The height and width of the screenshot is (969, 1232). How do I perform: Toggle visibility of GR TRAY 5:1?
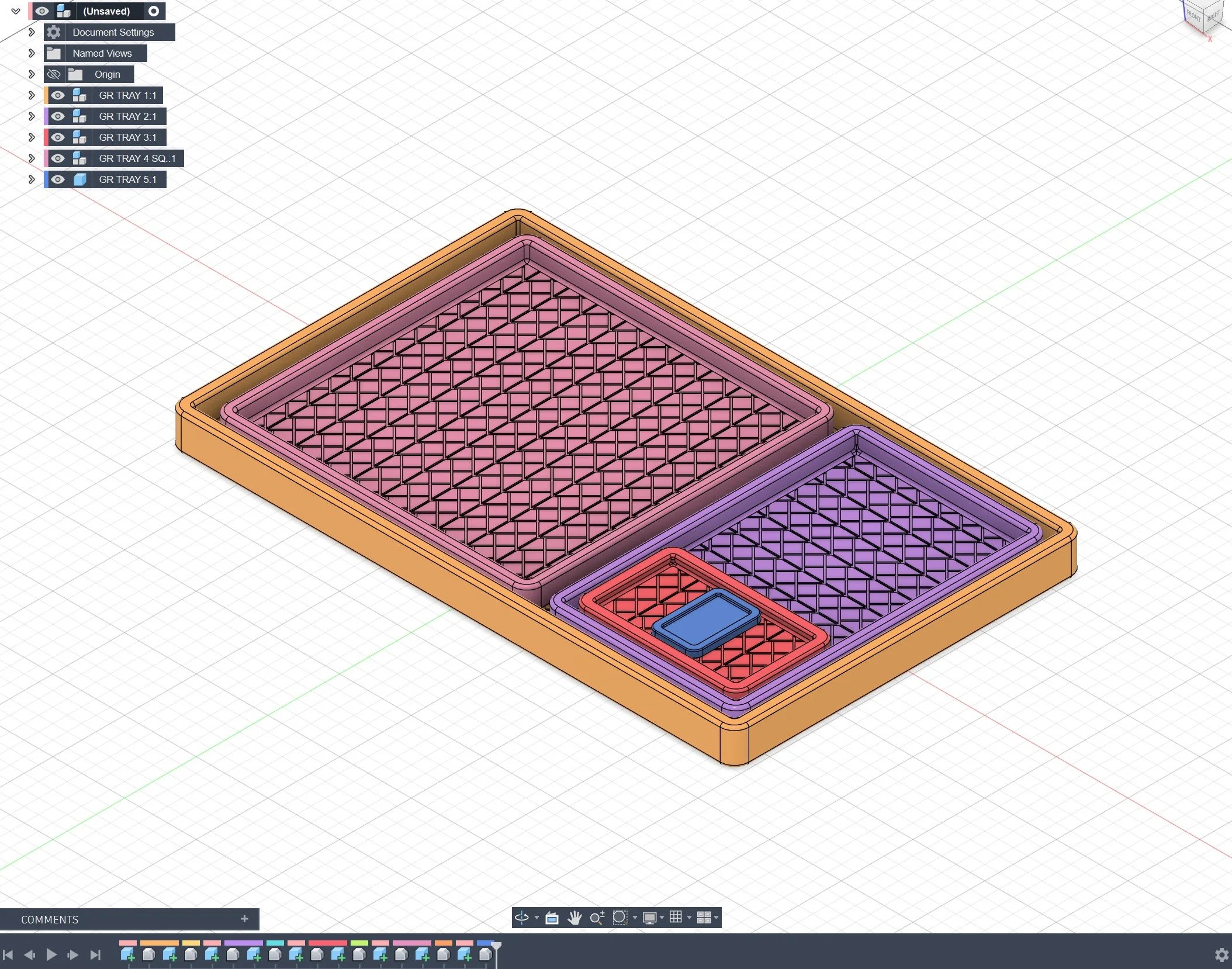[58, 179]
